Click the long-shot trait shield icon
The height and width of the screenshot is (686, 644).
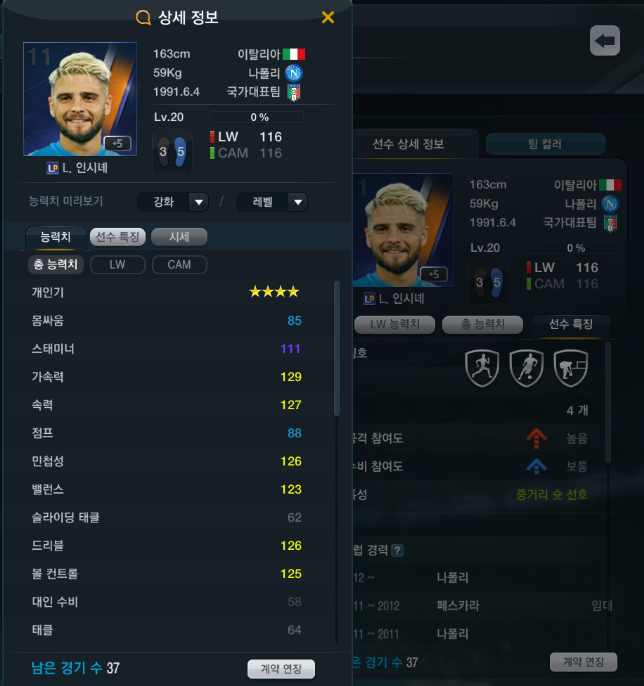coord(570,368)
